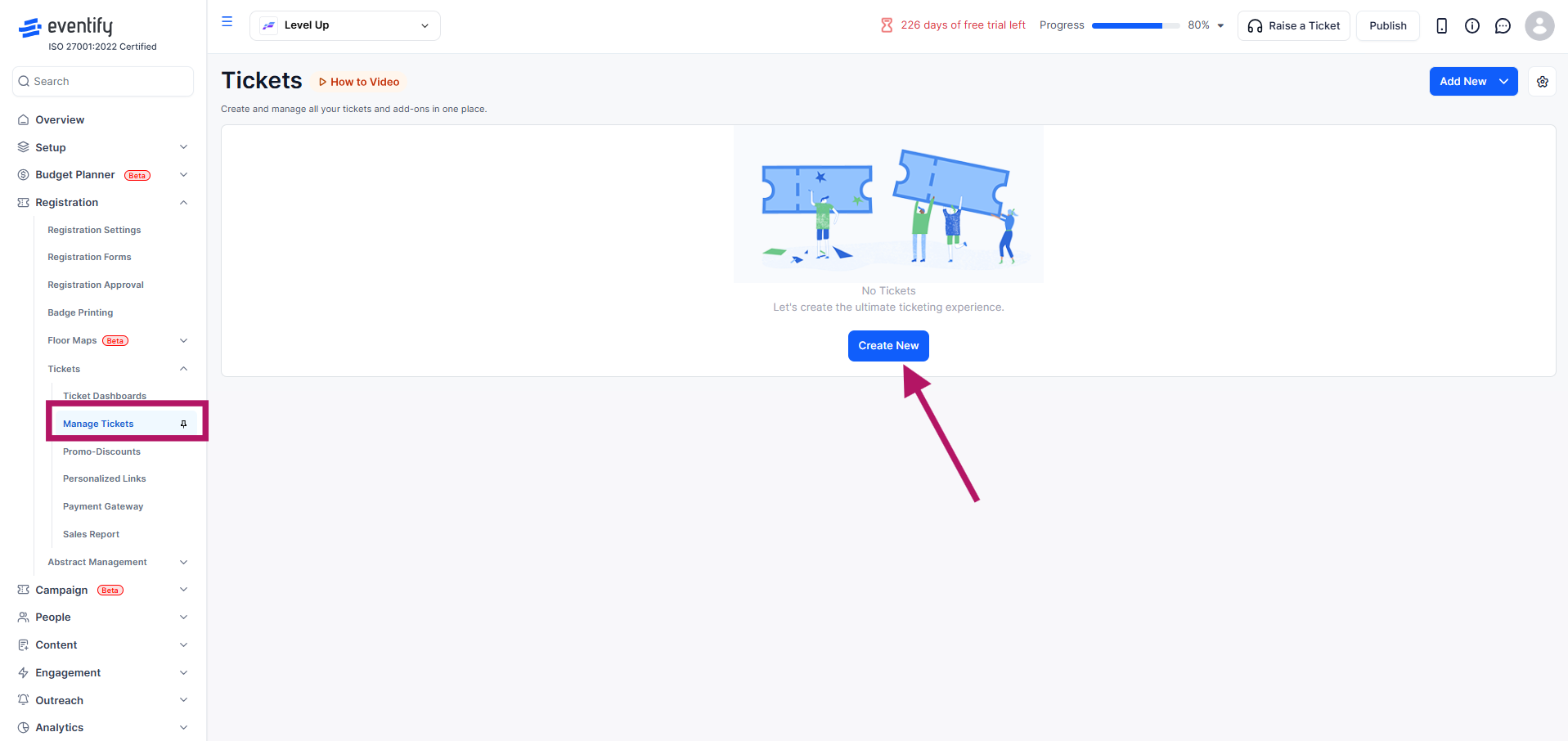
Task: Click the Campaign icon in sidebar
Action: [24, 590]
